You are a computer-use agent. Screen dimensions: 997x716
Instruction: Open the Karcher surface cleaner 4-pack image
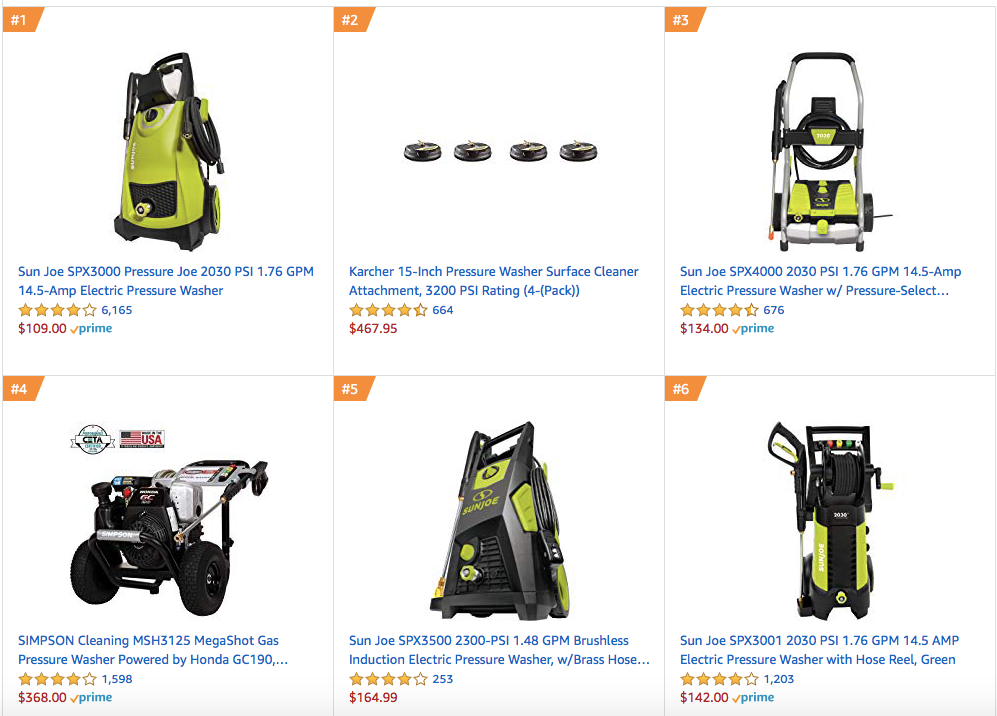tap(500, 151)
